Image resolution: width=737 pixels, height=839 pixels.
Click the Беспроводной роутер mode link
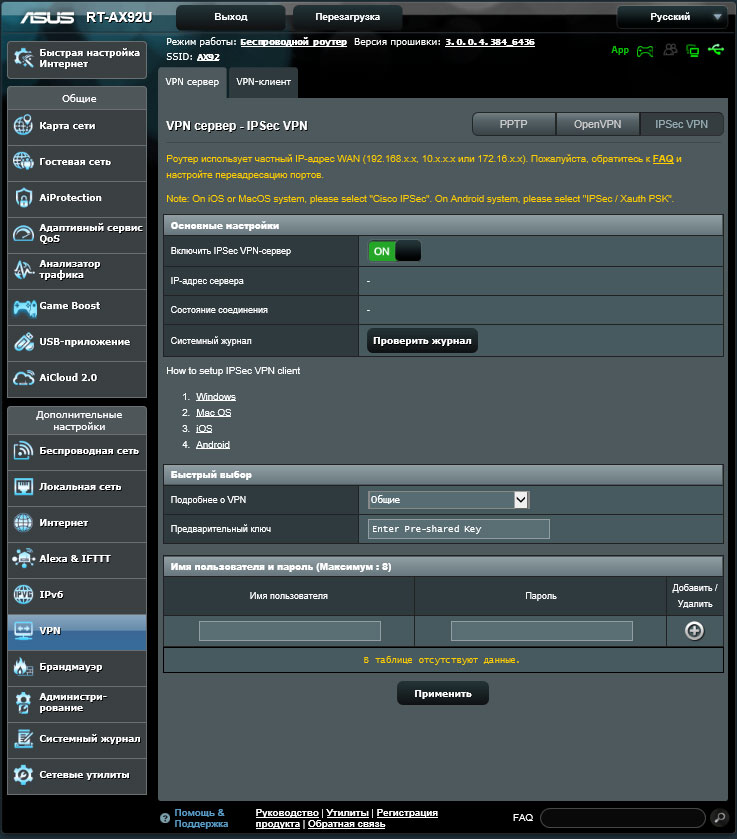(293, 42)
